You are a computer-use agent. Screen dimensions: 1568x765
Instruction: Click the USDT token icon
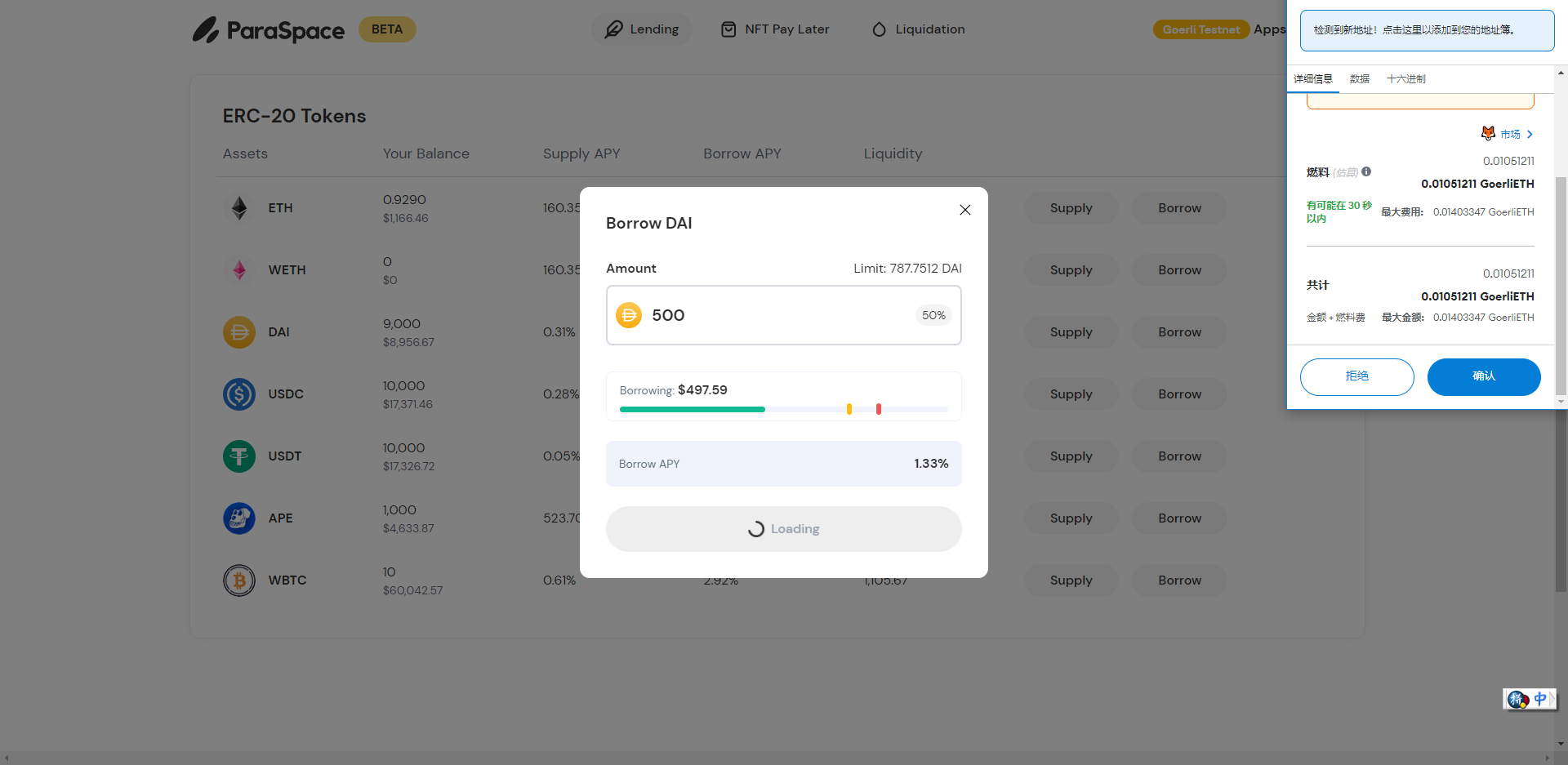pos(239,456)
